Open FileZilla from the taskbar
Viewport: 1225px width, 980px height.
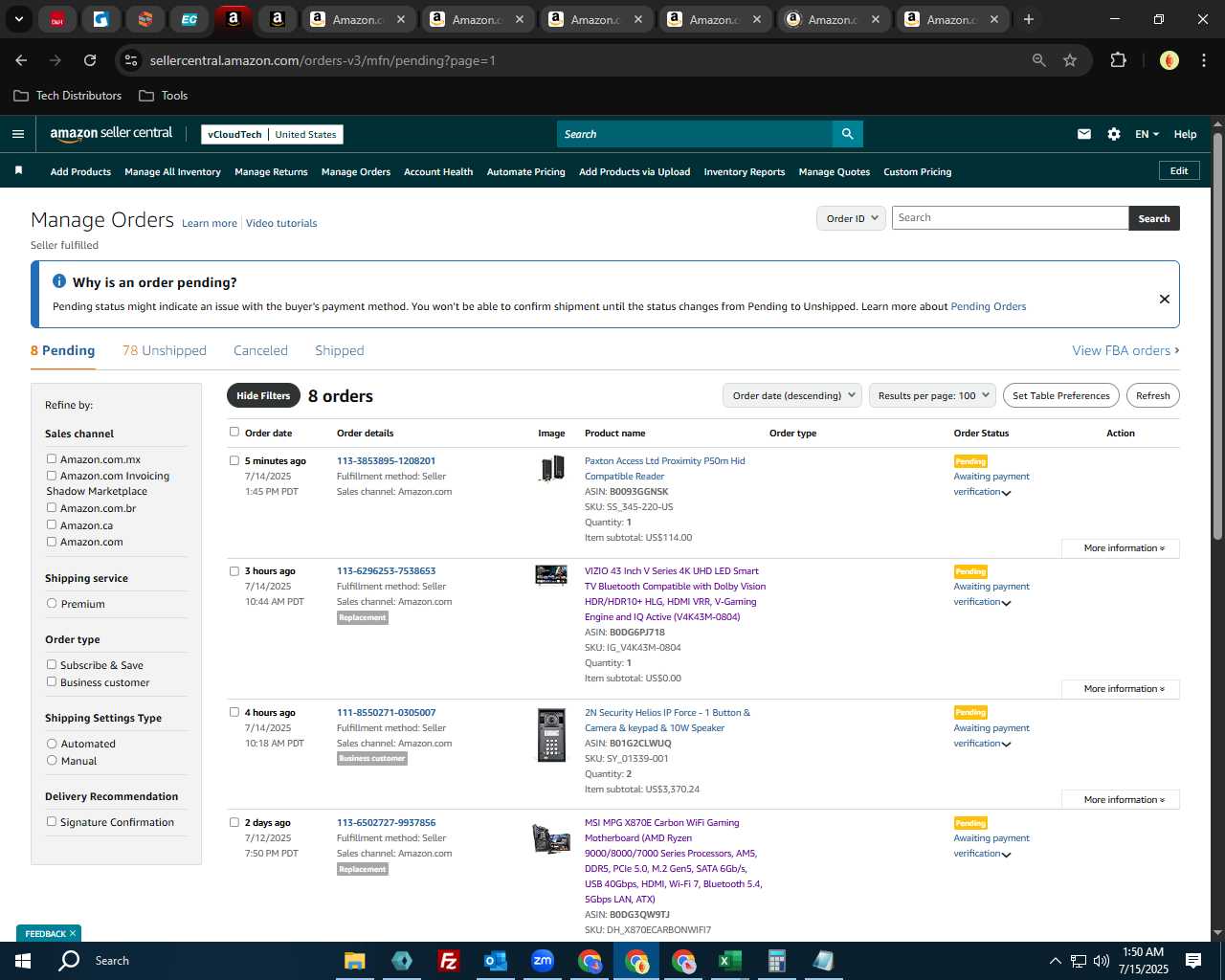[448, 961]
